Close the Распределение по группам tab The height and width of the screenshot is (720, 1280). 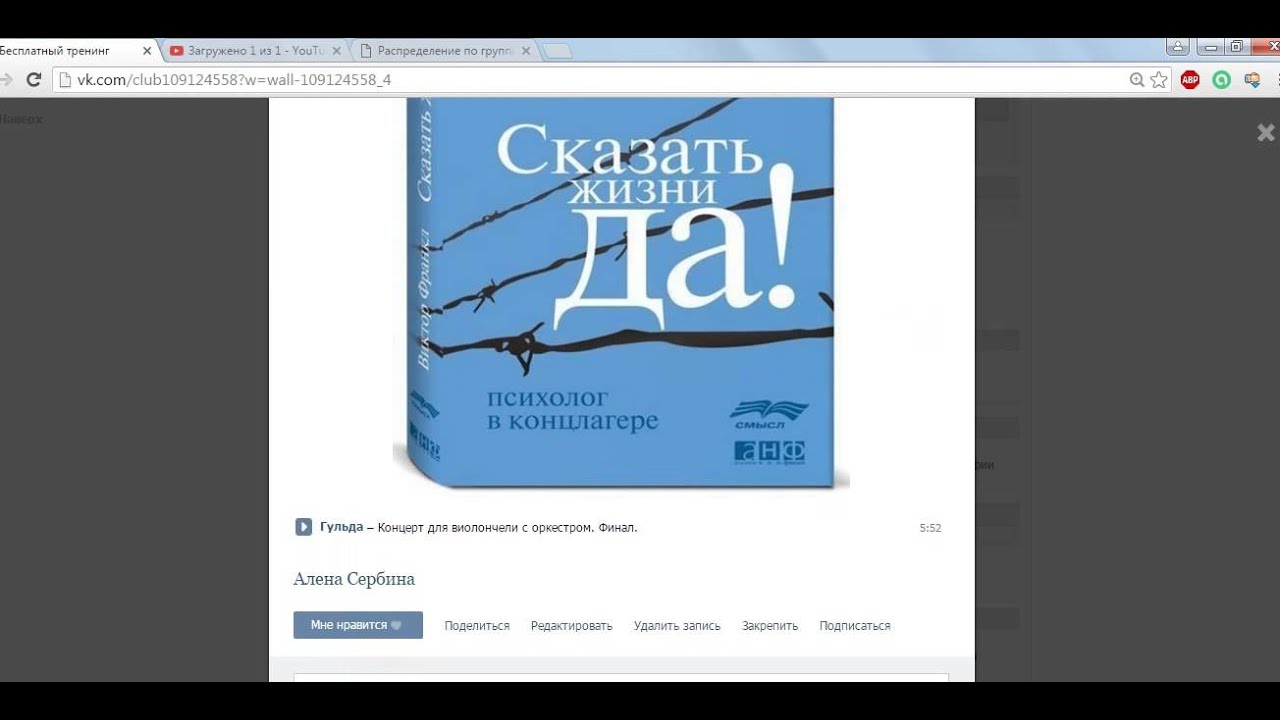click(x=526, y=51)
